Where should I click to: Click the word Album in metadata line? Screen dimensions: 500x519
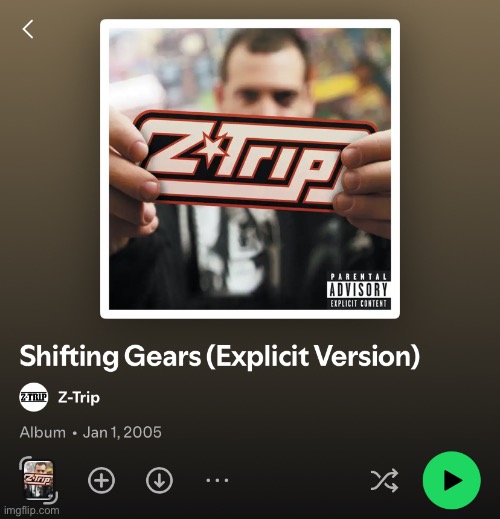[x=43, y=432]
